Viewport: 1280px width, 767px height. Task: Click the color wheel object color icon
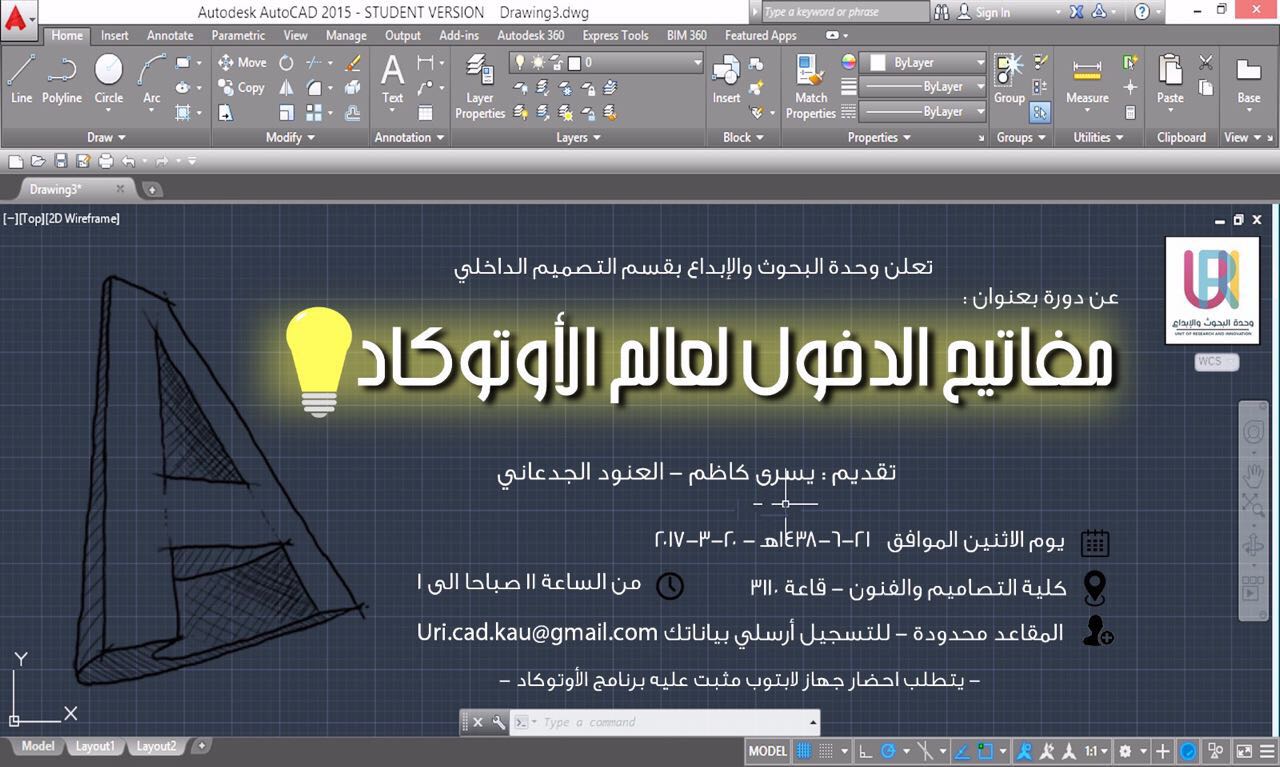tap(849, 62)
